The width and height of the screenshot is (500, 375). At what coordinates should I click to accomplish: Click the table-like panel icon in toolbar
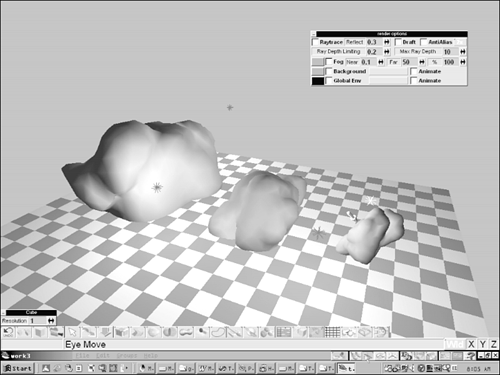click(283, 332)
